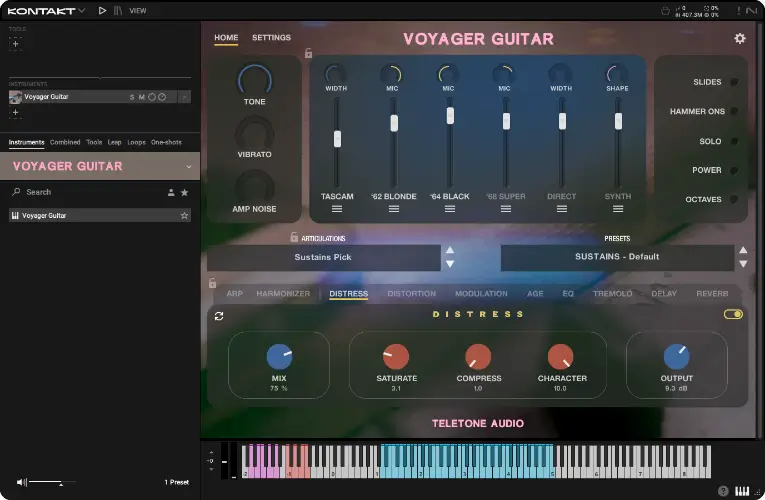Click the speaker volume icon
This screenshot has height=500, width=765.
coord(21,482)
